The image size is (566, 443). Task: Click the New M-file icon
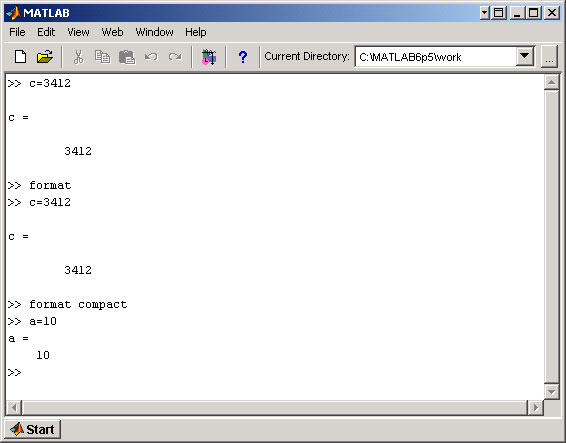20,57
